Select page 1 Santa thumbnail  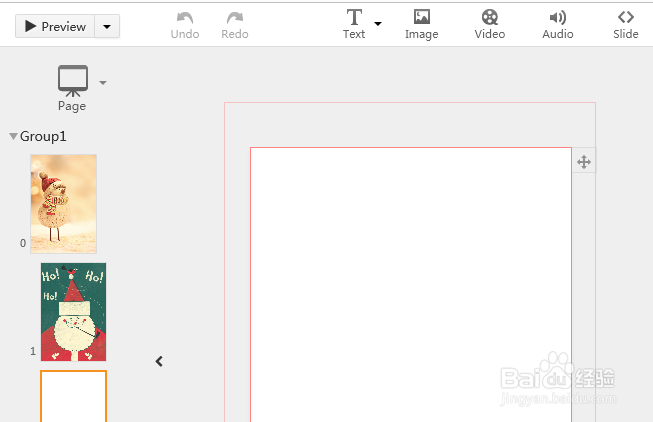point(73,312)
